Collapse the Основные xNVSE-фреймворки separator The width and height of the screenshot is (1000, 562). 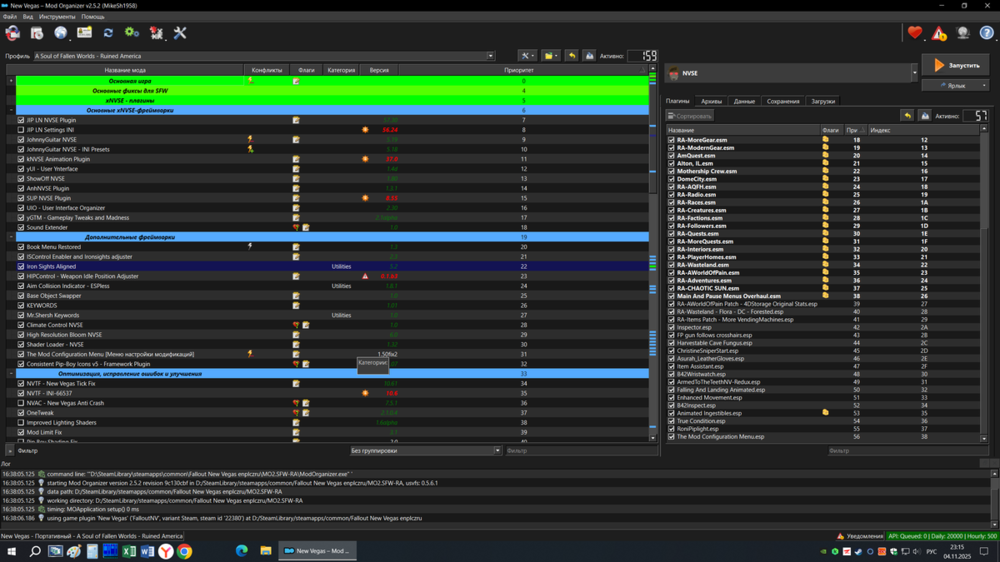11,110
